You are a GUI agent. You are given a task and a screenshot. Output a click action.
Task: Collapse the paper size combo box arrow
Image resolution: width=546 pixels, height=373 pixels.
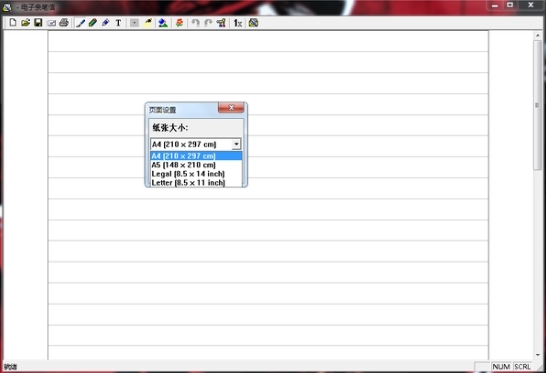(236, 144)
